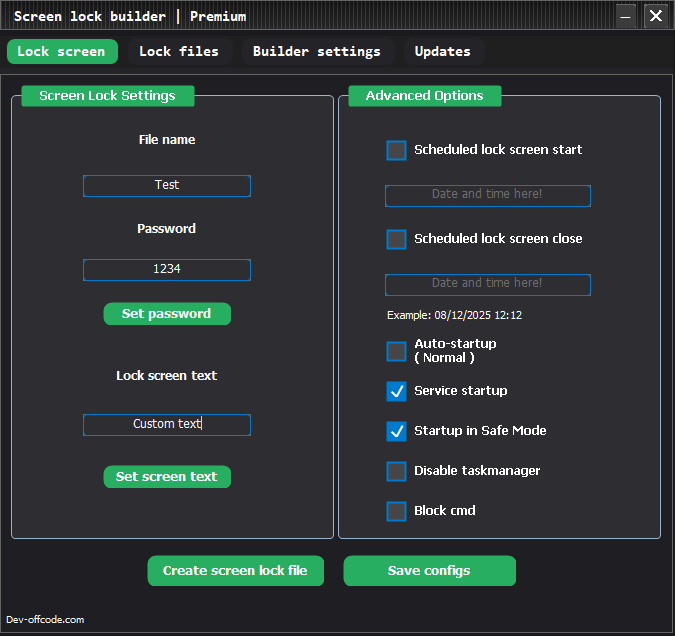Switch to the Lock screen tab
The width and height of the screenshot is (675, 636).
click(x=62, y=52)
